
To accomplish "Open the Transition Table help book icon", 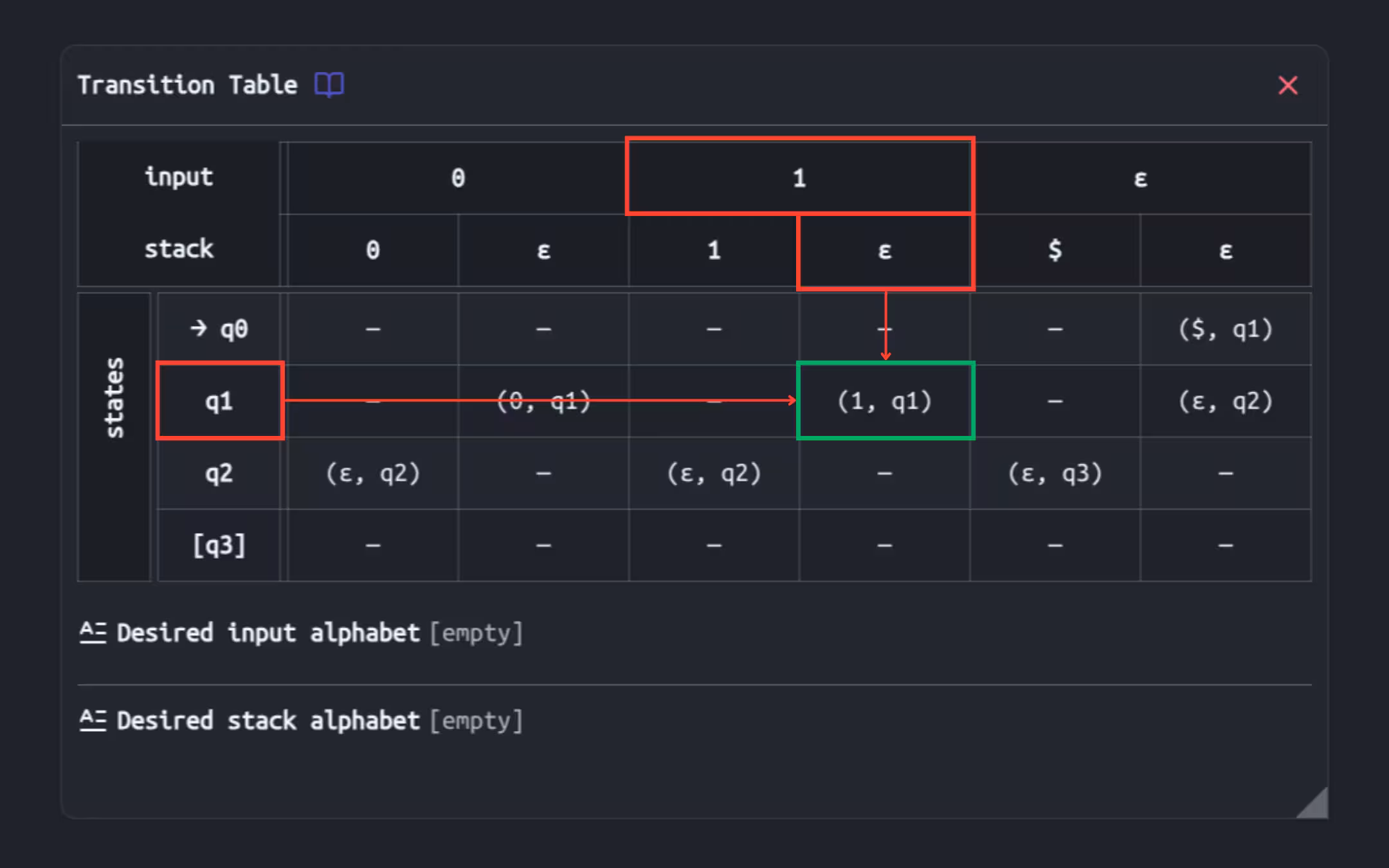I will tap(329, 85).
